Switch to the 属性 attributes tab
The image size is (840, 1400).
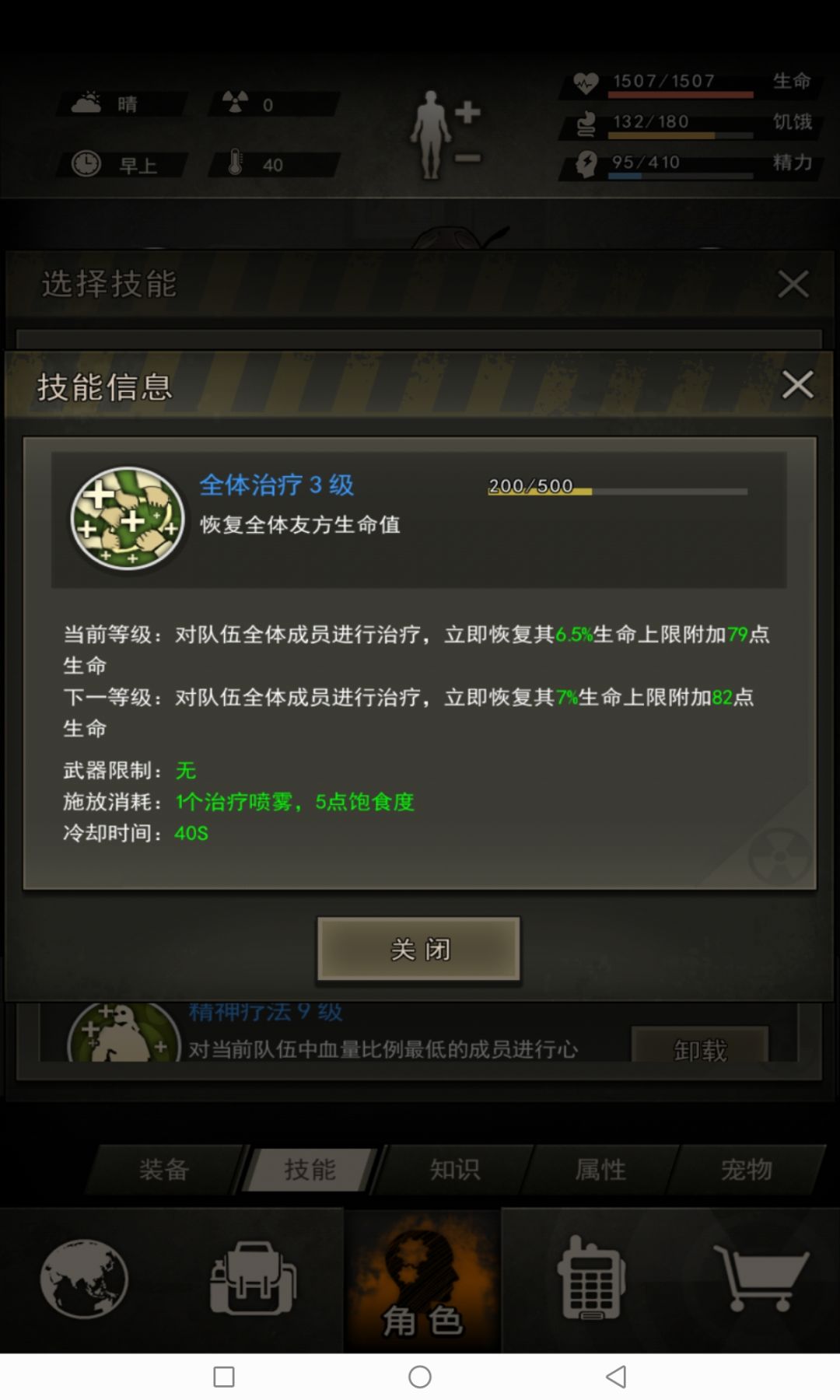[x=600, y=1169]
